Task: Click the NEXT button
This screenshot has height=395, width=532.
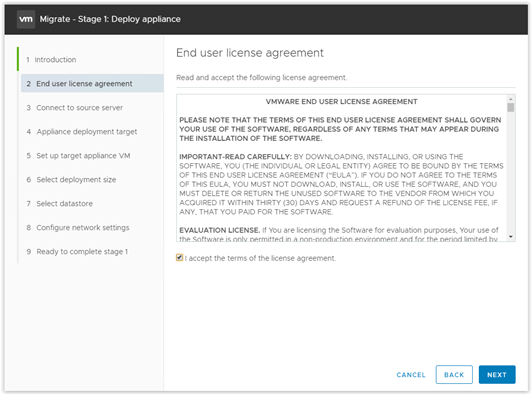Action: click(497, 375)
